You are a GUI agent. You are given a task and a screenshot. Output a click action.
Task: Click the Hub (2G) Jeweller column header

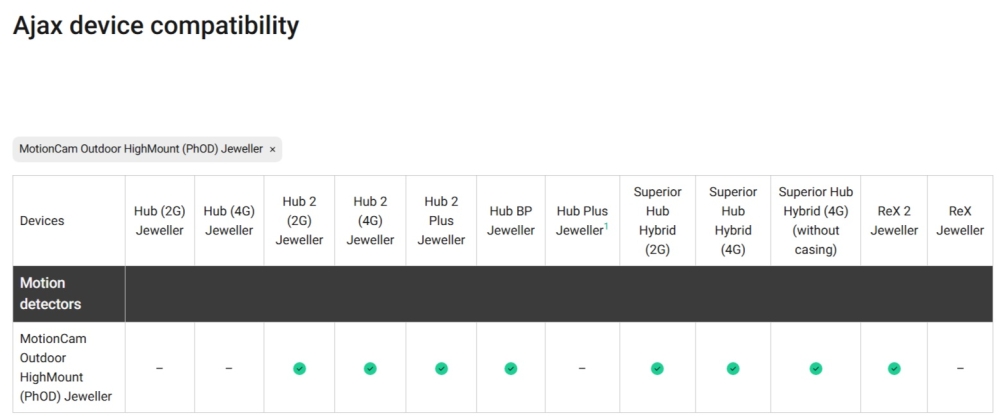[x=159, y=221]
